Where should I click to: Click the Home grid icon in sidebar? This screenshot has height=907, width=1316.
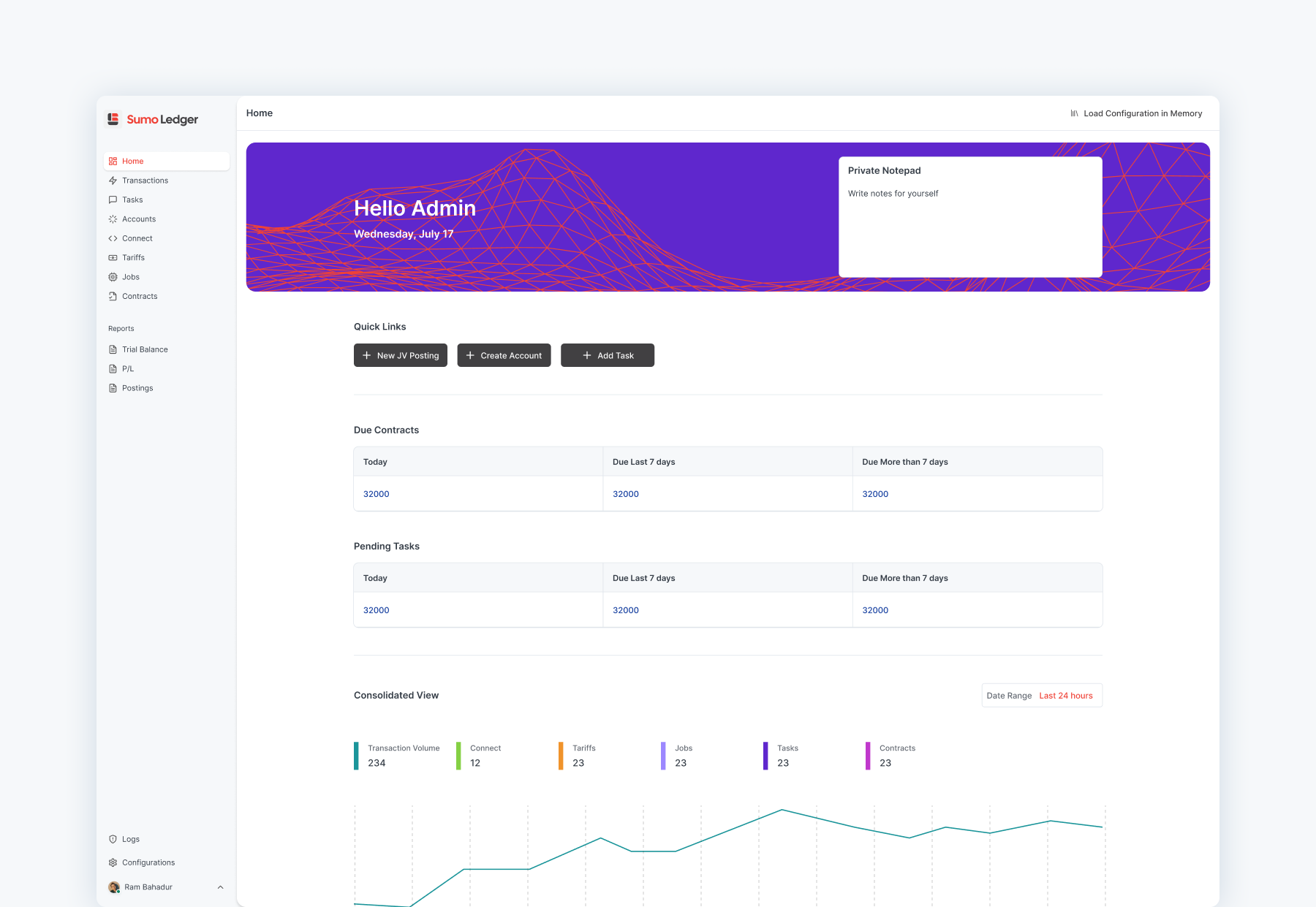pos(113,161)
